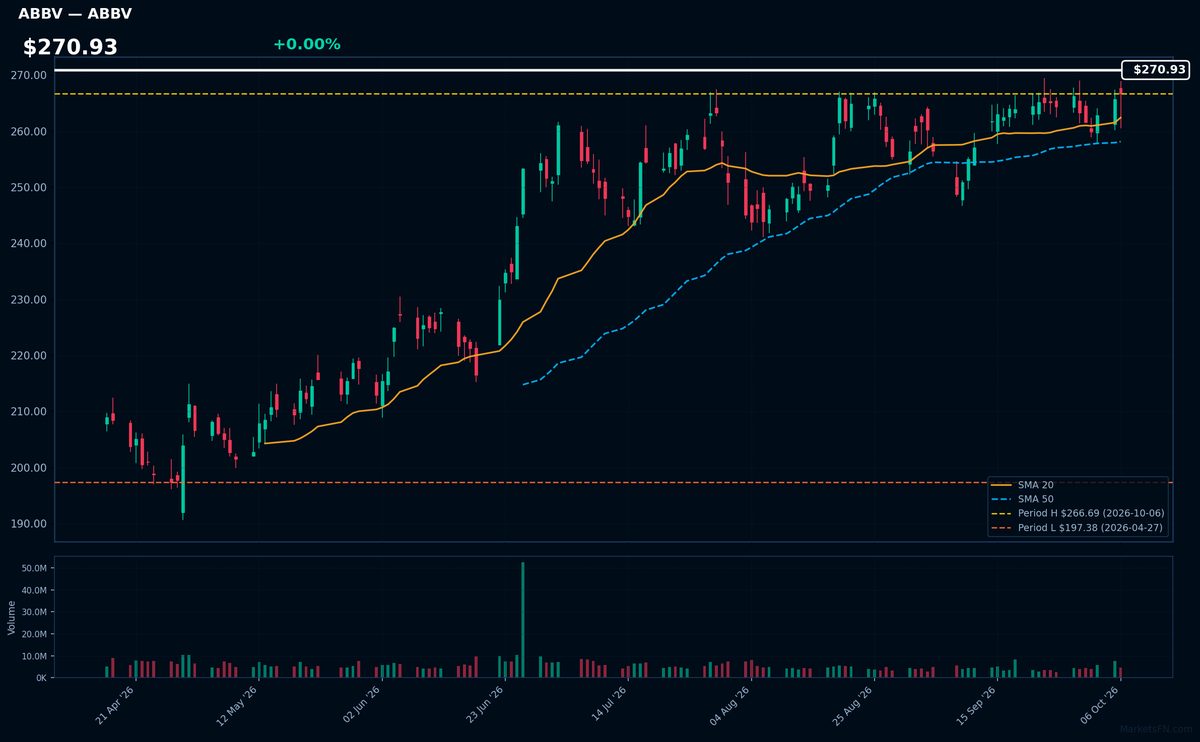Click the 0K volume axis label
This screenshot has width=1200, height=742.
coord(41,678)
